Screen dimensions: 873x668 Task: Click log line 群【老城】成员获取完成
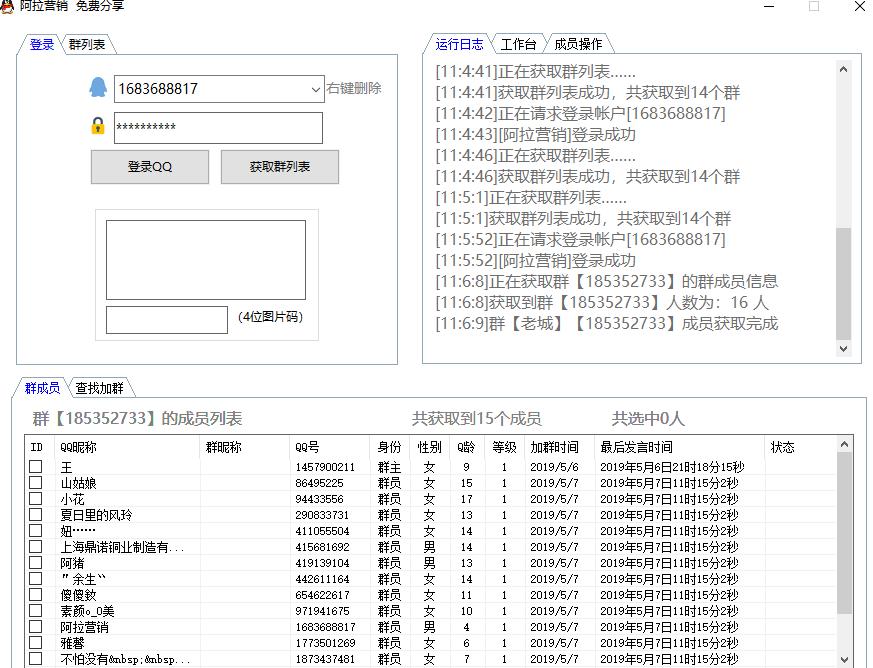[x=607, y=323]
